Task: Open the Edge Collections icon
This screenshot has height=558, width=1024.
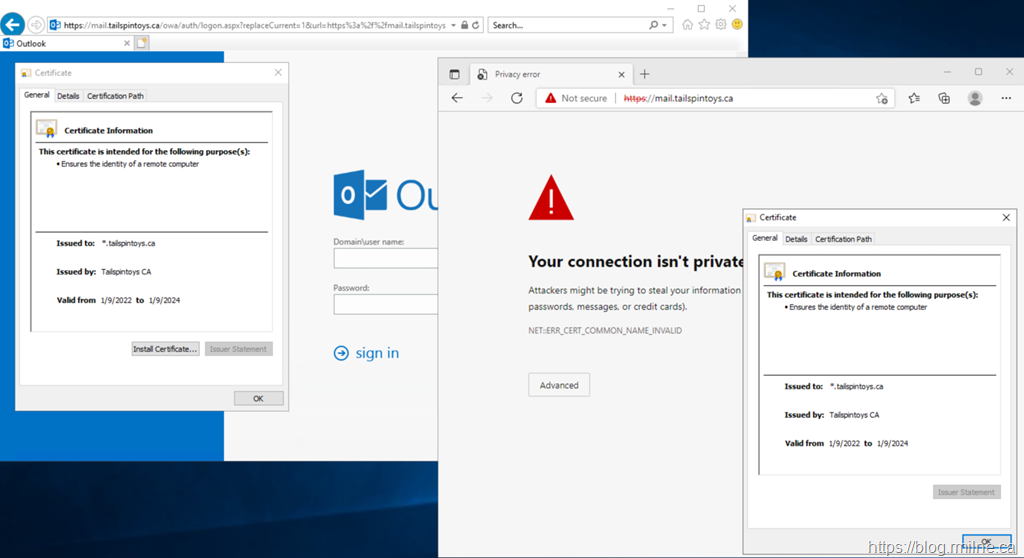Action: click(x=944, y=98)
